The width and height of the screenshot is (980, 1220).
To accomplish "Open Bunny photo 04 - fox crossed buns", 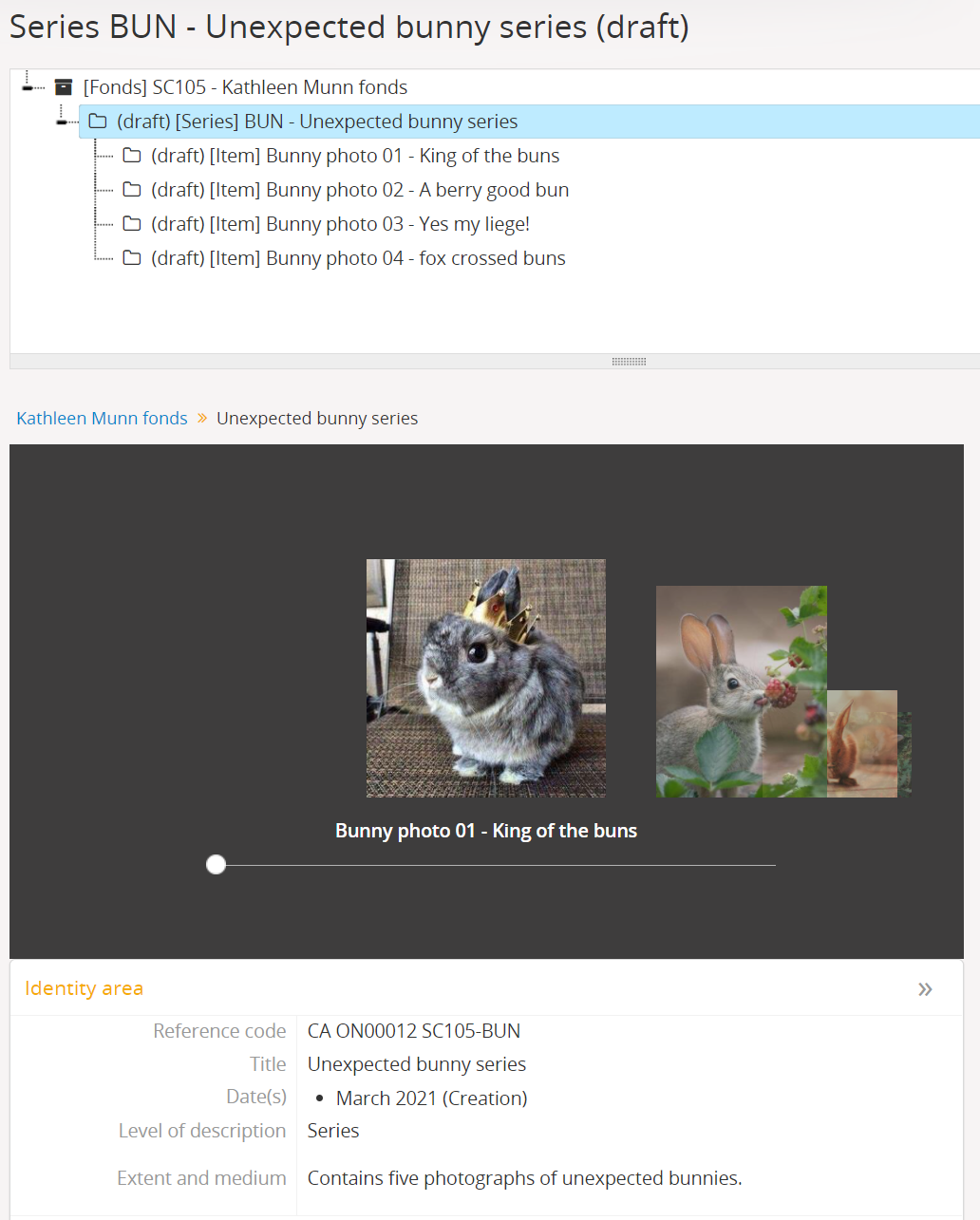I will point(358,258).
